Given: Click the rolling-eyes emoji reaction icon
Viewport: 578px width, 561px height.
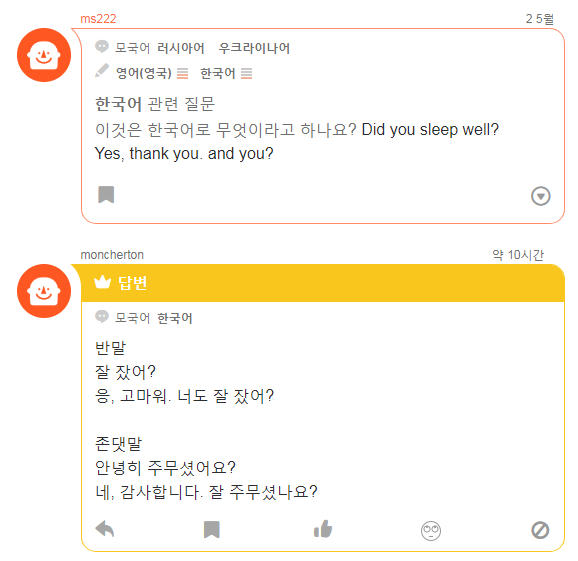Looking at the screenshot, I should [431, 531].
